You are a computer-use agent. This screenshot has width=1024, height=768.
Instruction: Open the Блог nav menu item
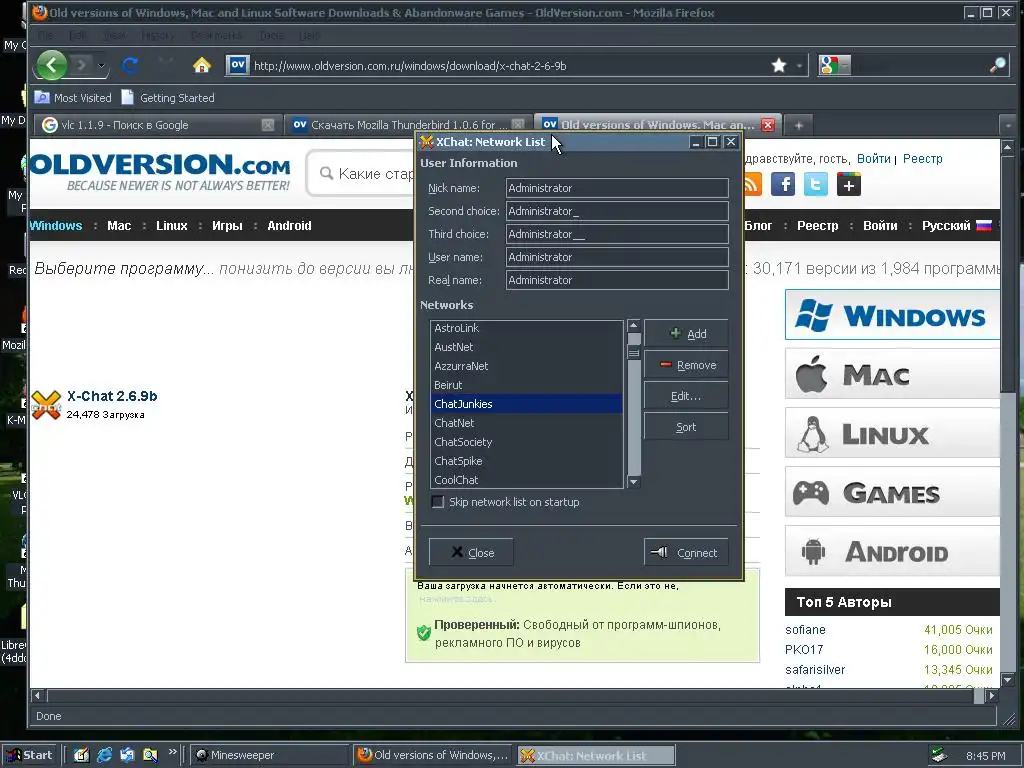(x=758, y=225)
